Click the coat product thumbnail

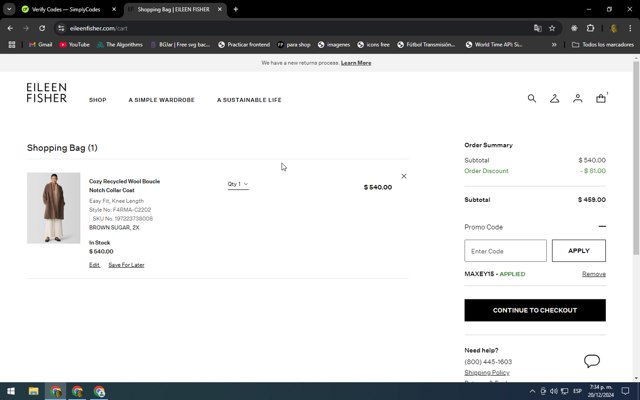click(x=53, y=208)
